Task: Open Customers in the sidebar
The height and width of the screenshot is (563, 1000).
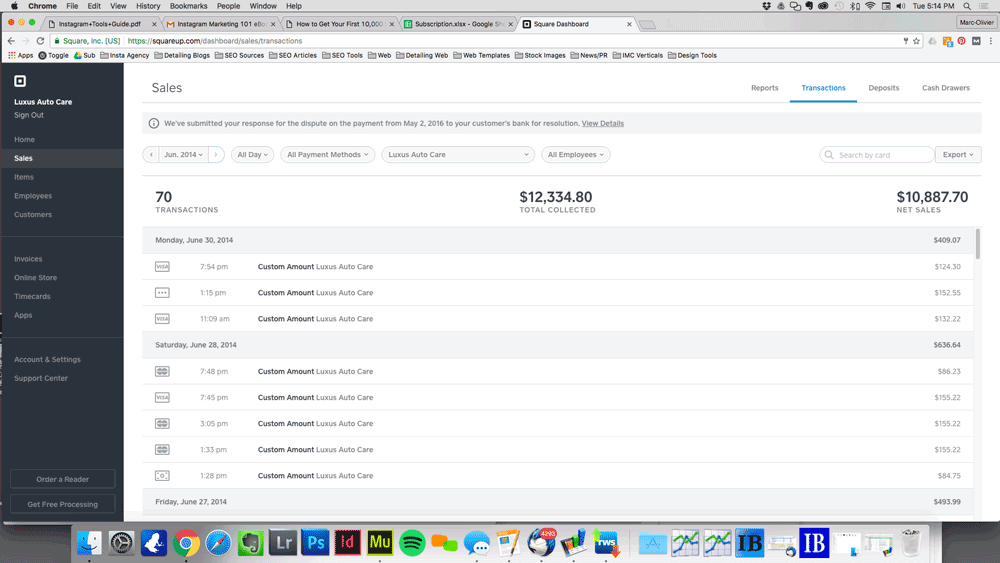Action: click(x=33, y=214)
